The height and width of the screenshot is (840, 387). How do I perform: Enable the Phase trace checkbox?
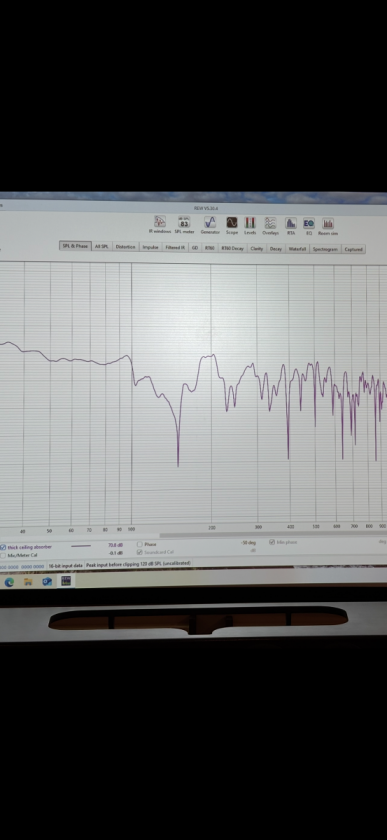[140, 544]
